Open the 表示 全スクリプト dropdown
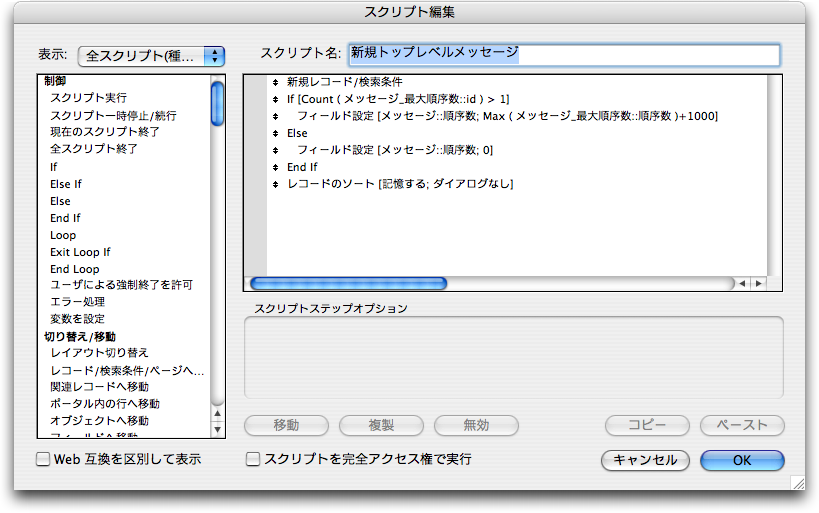This screenshot has width=819, height=513. tap(151, 56)
